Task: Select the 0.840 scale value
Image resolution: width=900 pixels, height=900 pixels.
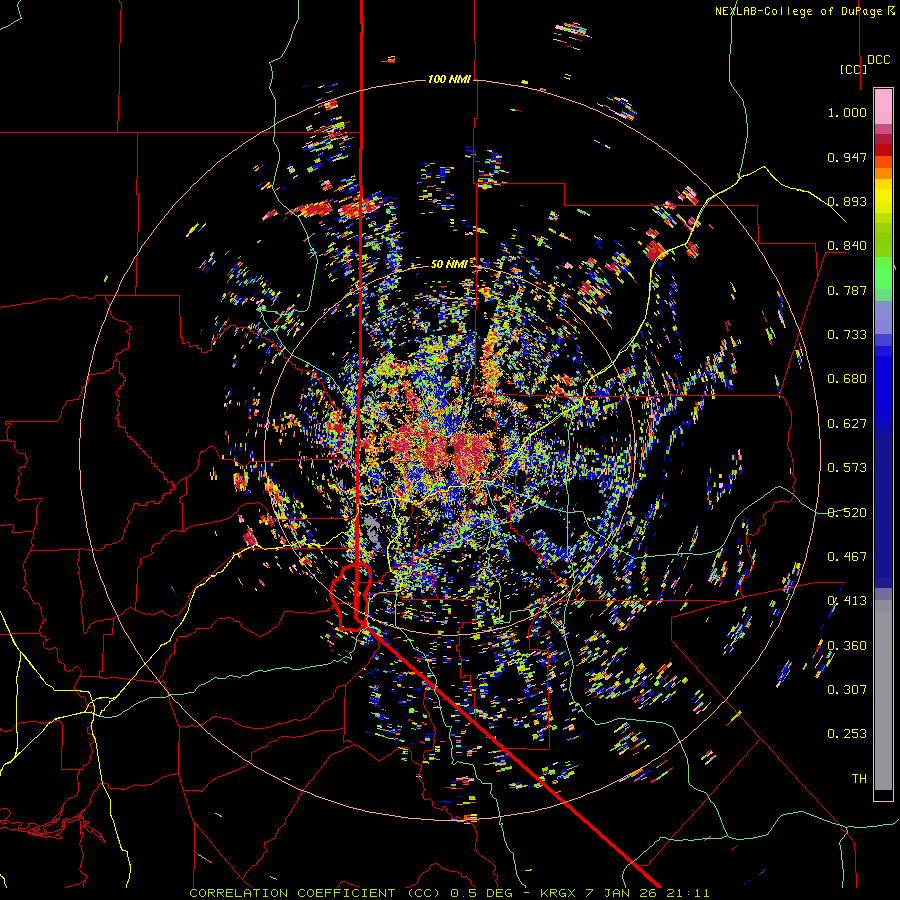Action: point(847,246)
